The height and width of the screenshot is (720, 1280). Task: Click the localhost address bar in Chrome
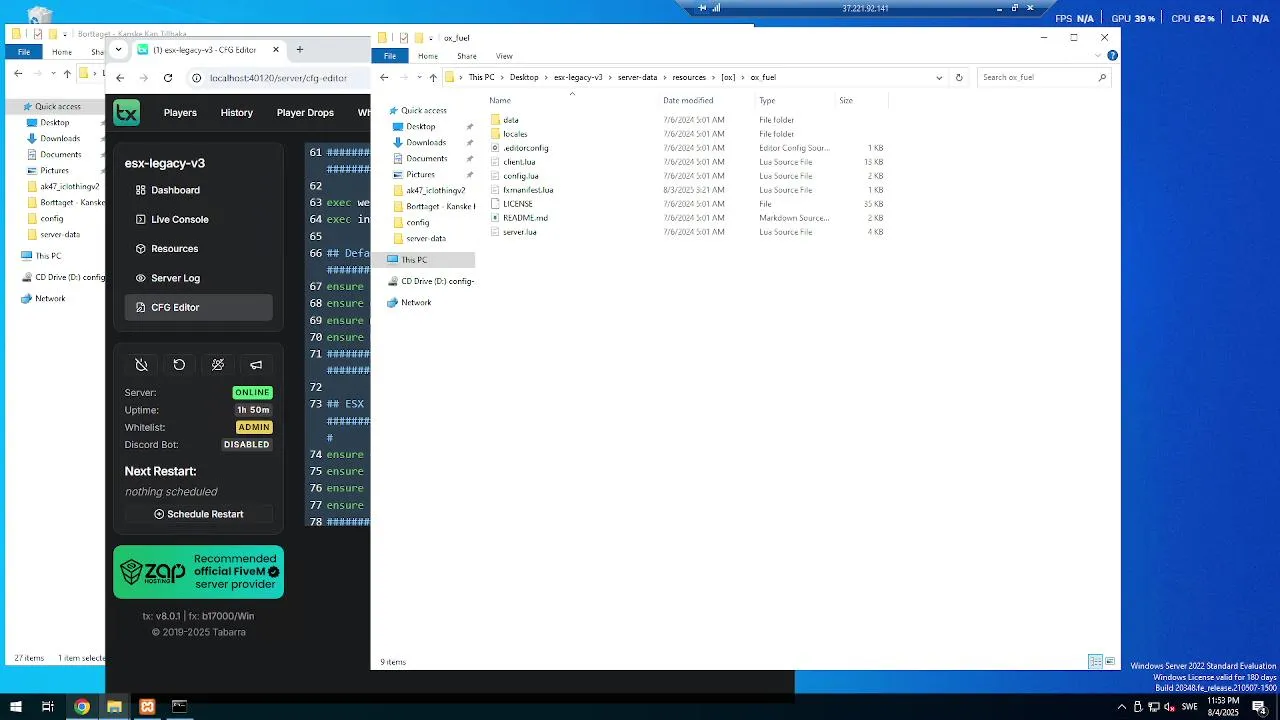pos(278,78)
